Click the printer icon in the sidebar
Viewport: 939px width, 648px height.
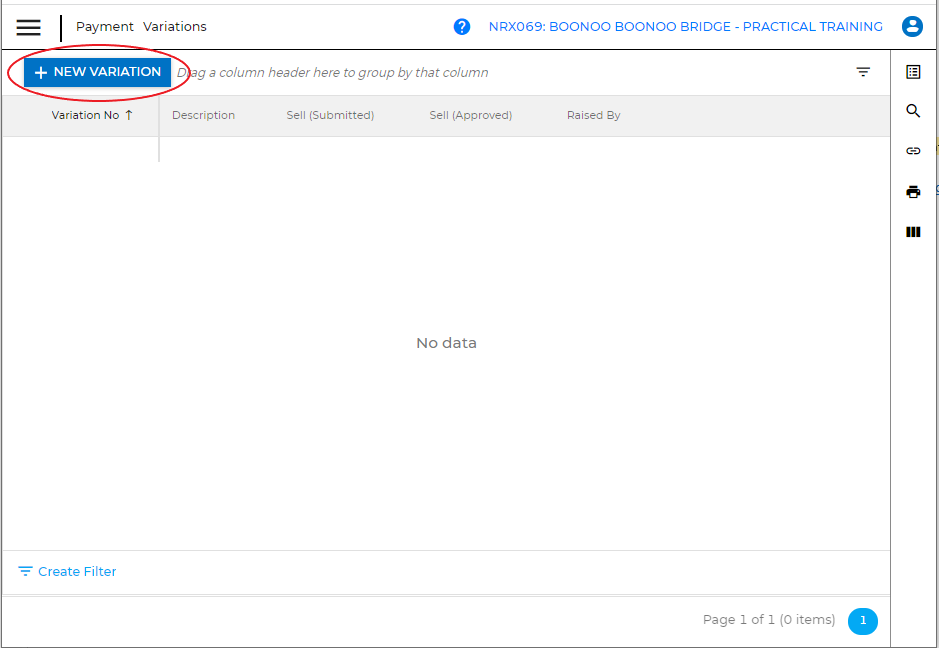(913, 192)
